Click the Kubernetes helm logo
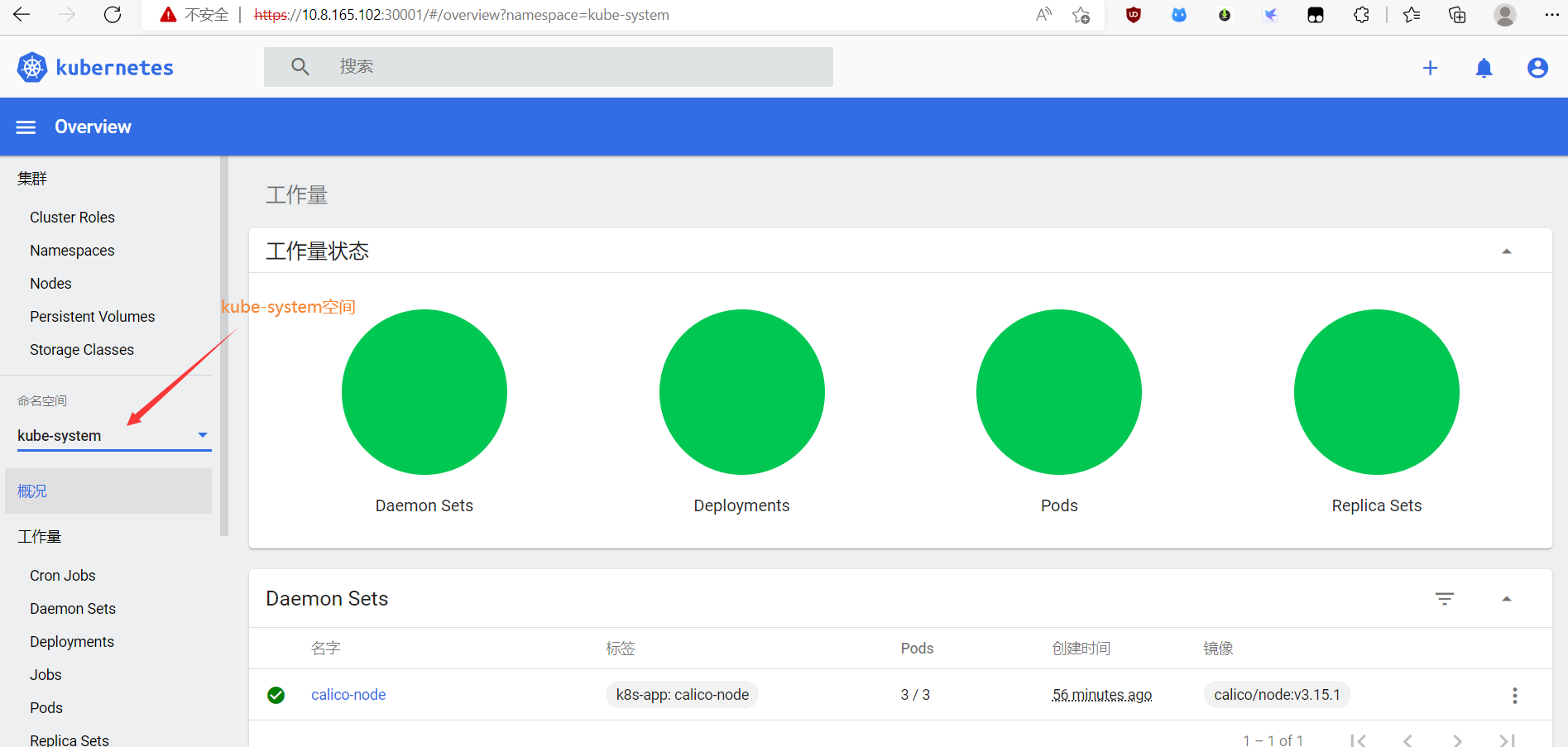 [32, 67]
